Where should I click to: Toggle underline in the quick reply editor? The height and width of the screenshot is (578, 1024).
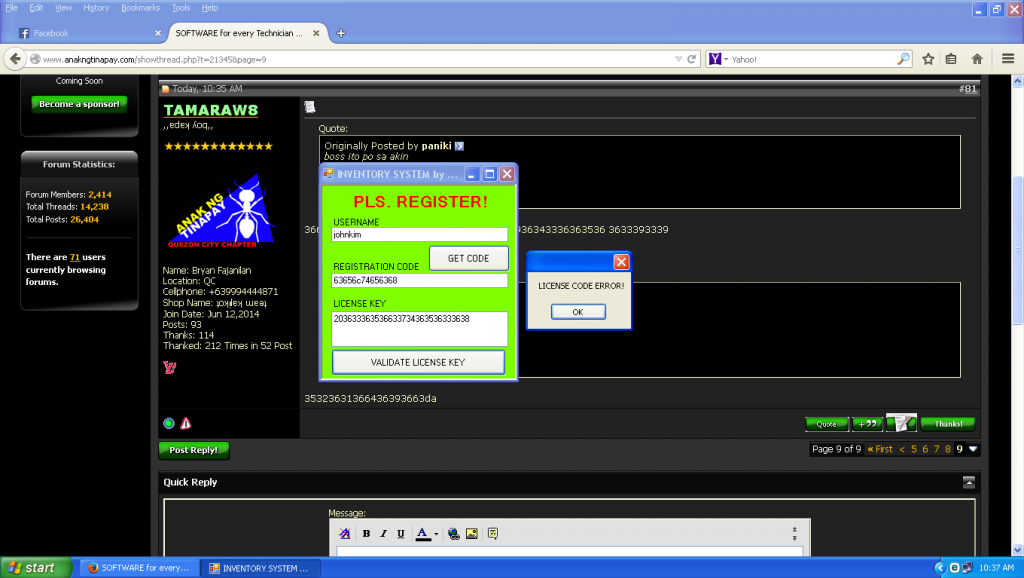tap(401, 534)
